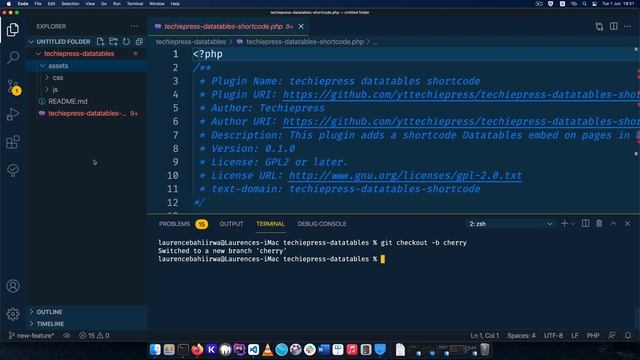
Task: Open the Explorer view in activity bar
Action: 13,30
